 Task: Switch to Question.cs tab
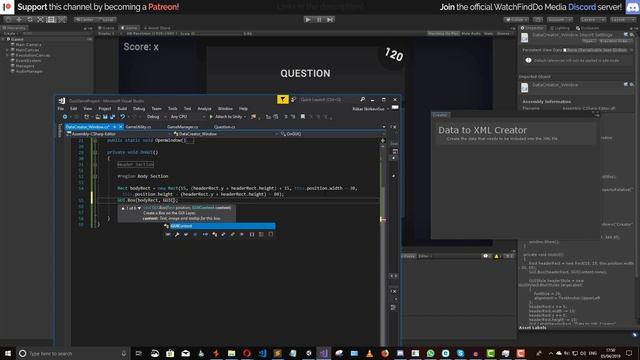click(224, 127)
